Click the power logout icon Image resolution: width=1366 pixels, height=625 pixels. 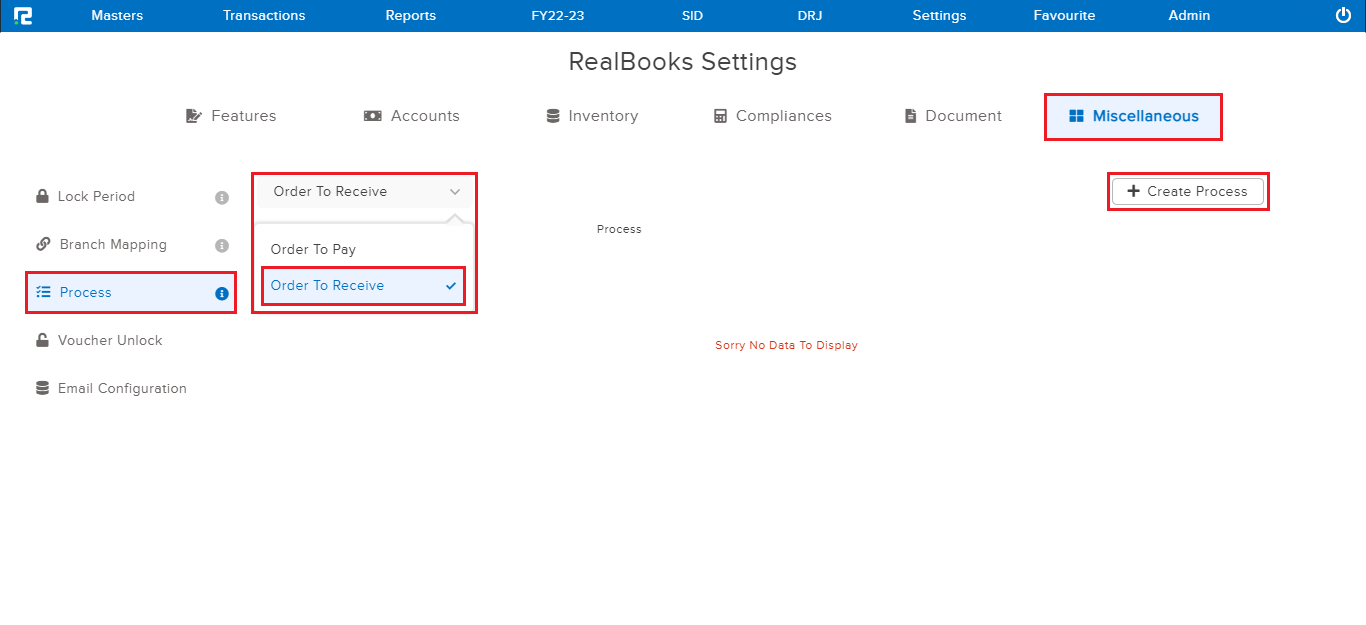(1343, 15)
